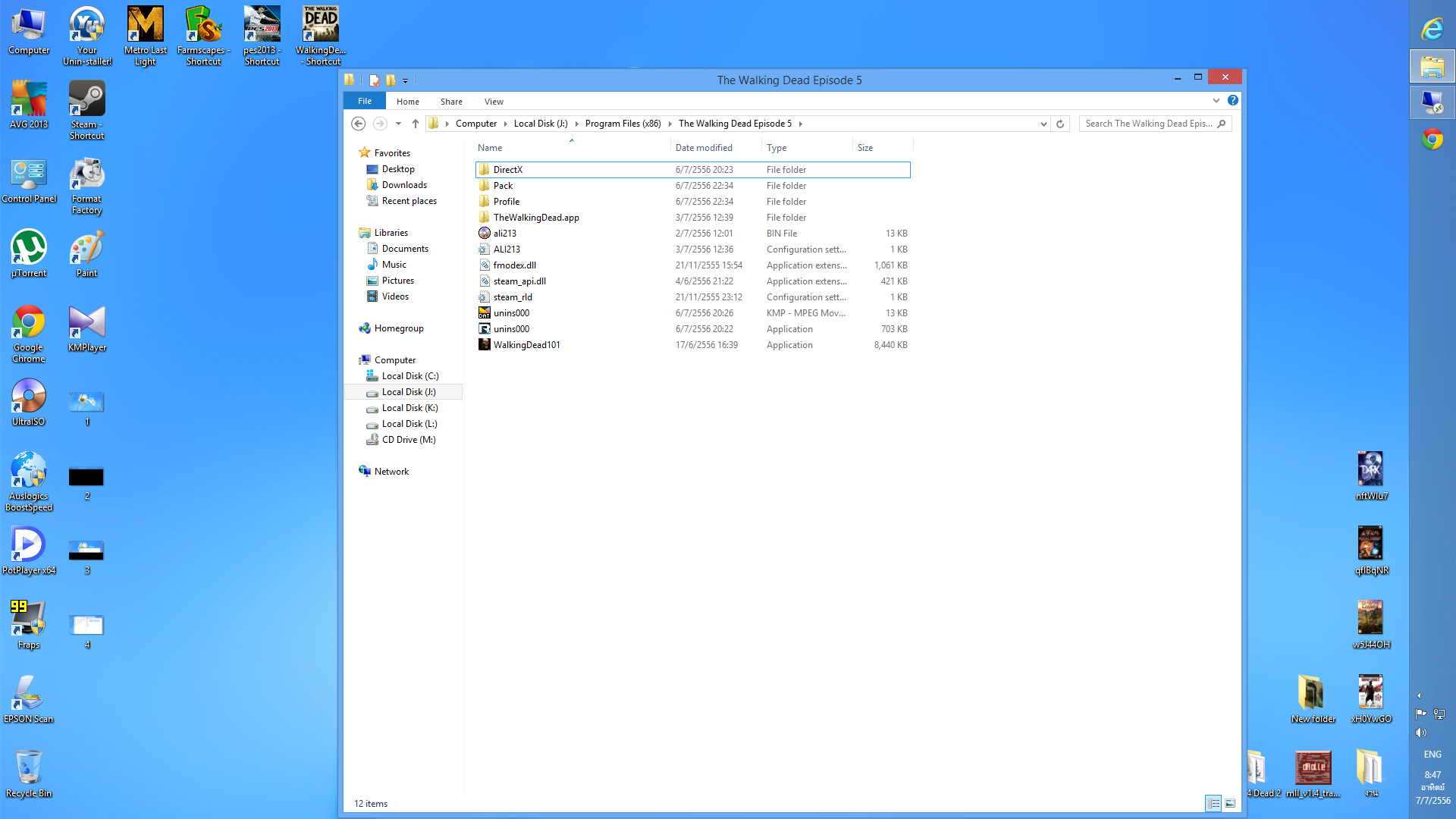This screenshot has width=1456, height=819.
Task: Open Google Chrome from the taskbar
Action: point(1432,140)
